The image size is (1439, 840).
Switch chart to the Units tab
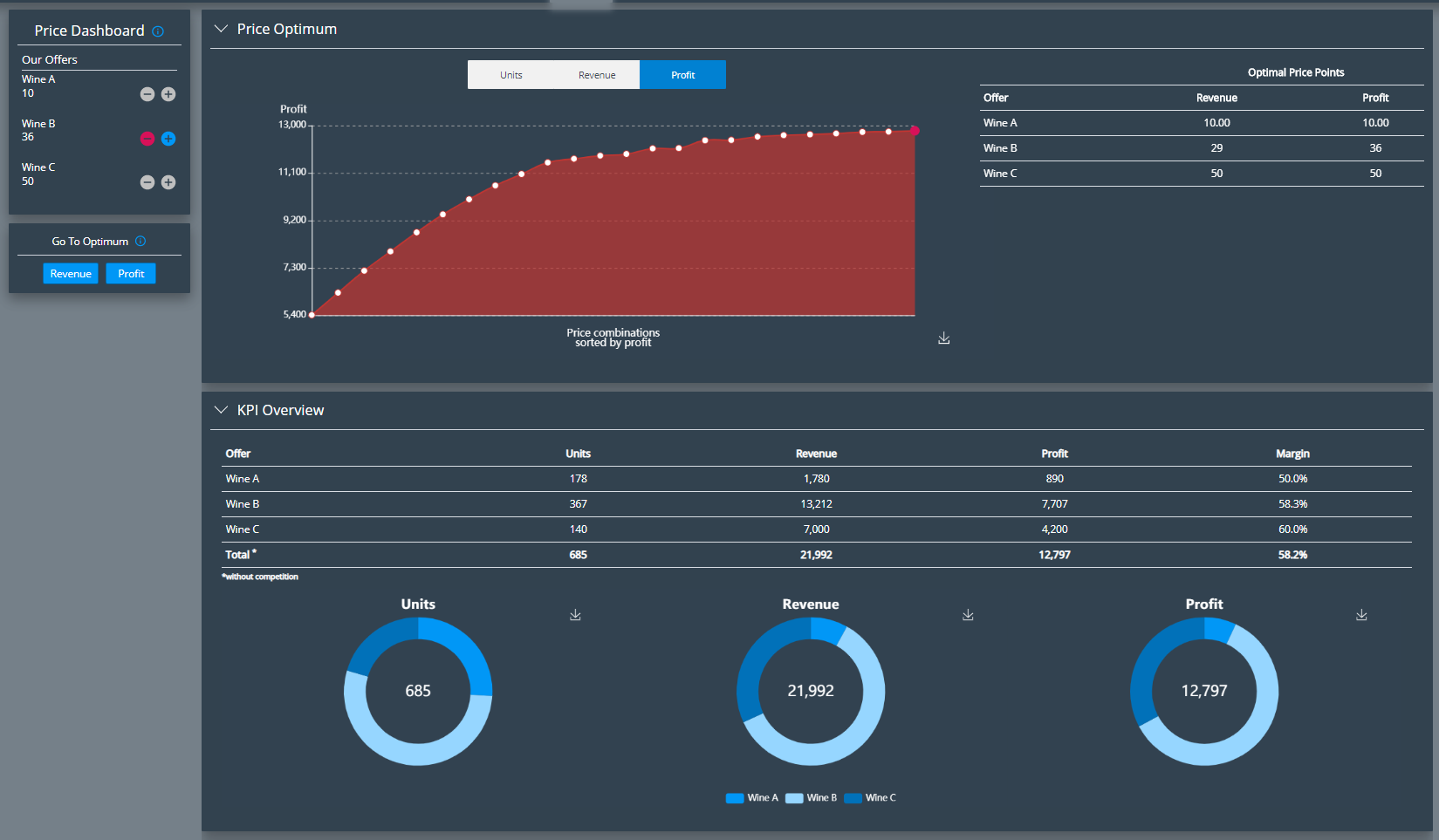point(511,75)
